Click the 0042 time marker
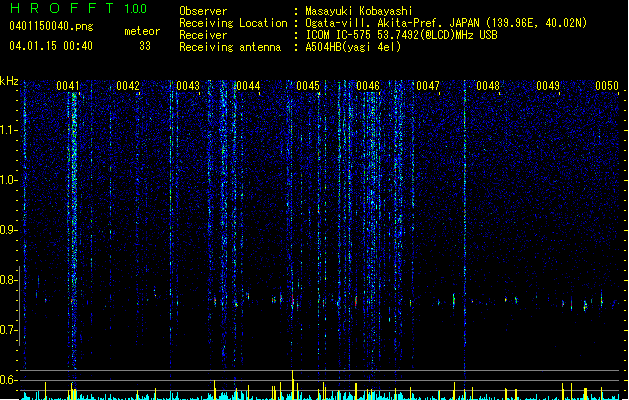 [x=128, y=86]
